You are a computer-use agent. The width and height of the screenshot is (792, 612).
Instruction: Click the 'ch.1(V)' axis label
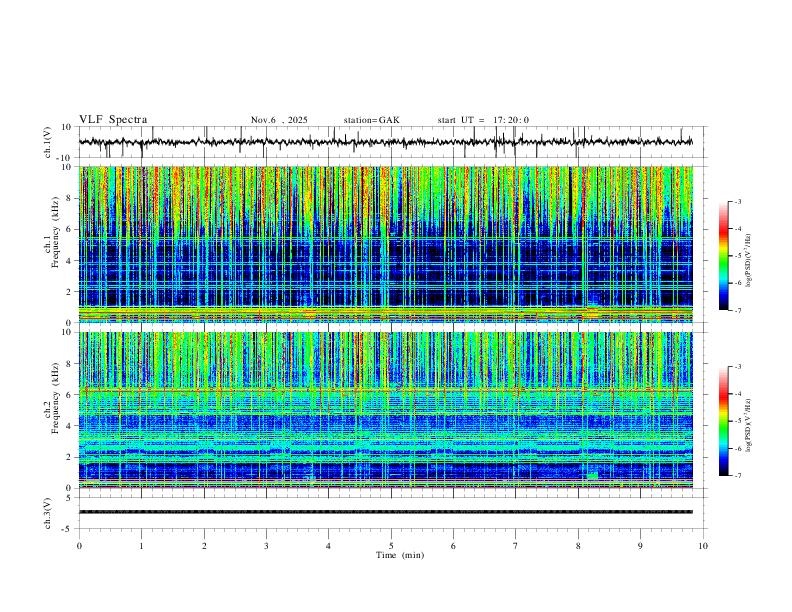point(48,142)
